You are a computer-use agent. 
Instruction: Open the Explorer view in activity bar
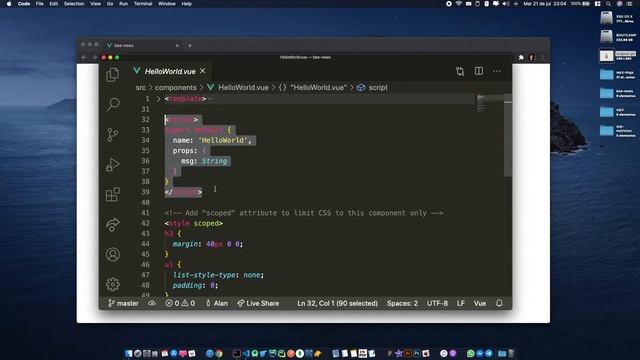point(113,75)
